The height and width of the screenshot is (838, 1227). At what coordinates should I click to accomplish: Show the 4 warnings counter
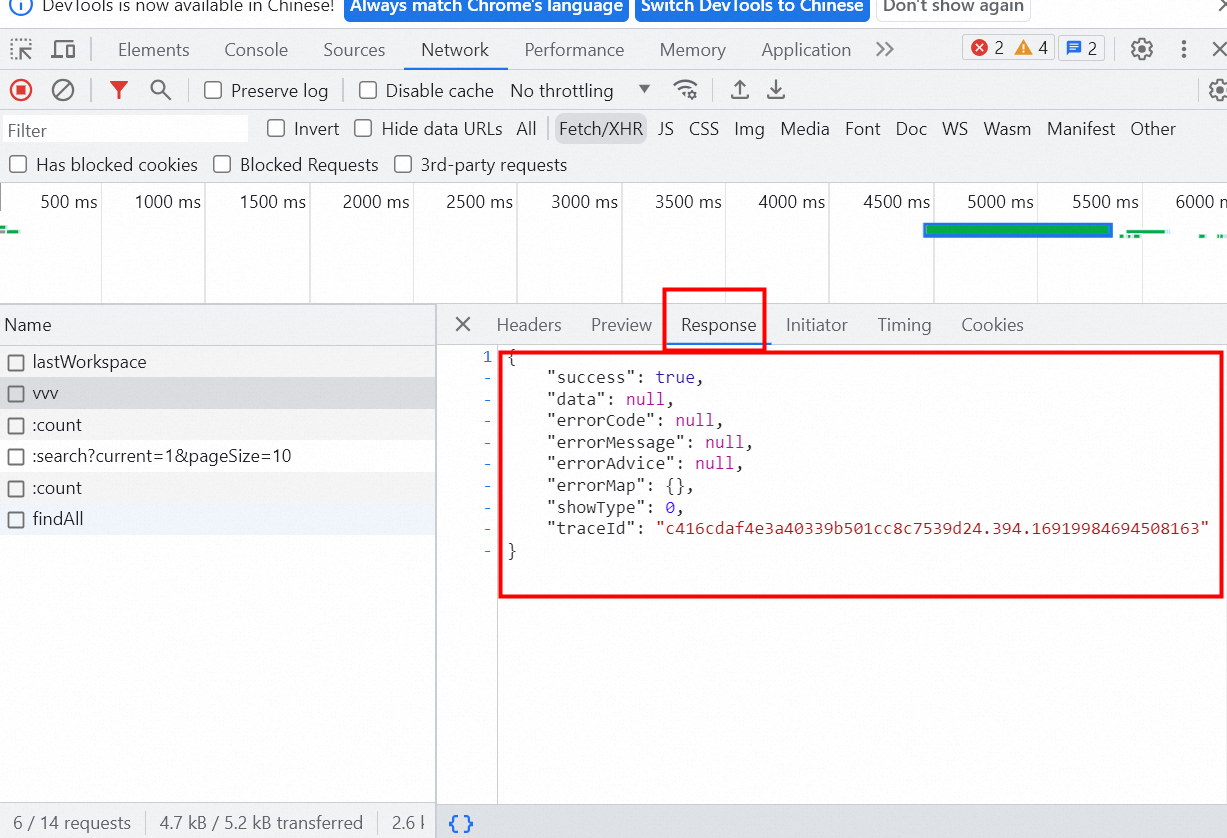[x=1031, y=48]
